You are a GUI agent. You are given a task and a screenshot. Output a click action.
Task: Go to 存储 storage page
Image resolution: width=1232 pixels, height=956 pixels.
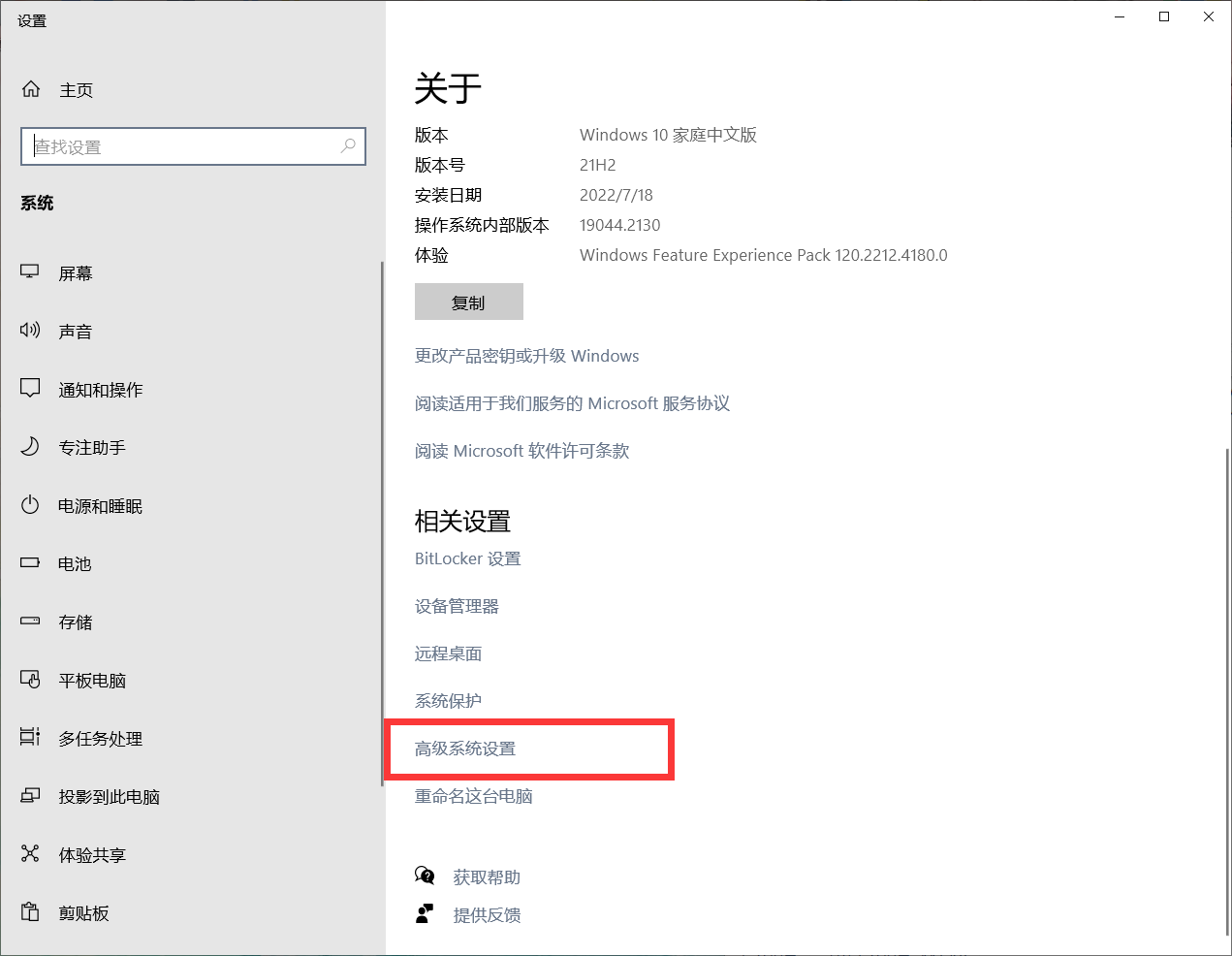coord(76,622)
